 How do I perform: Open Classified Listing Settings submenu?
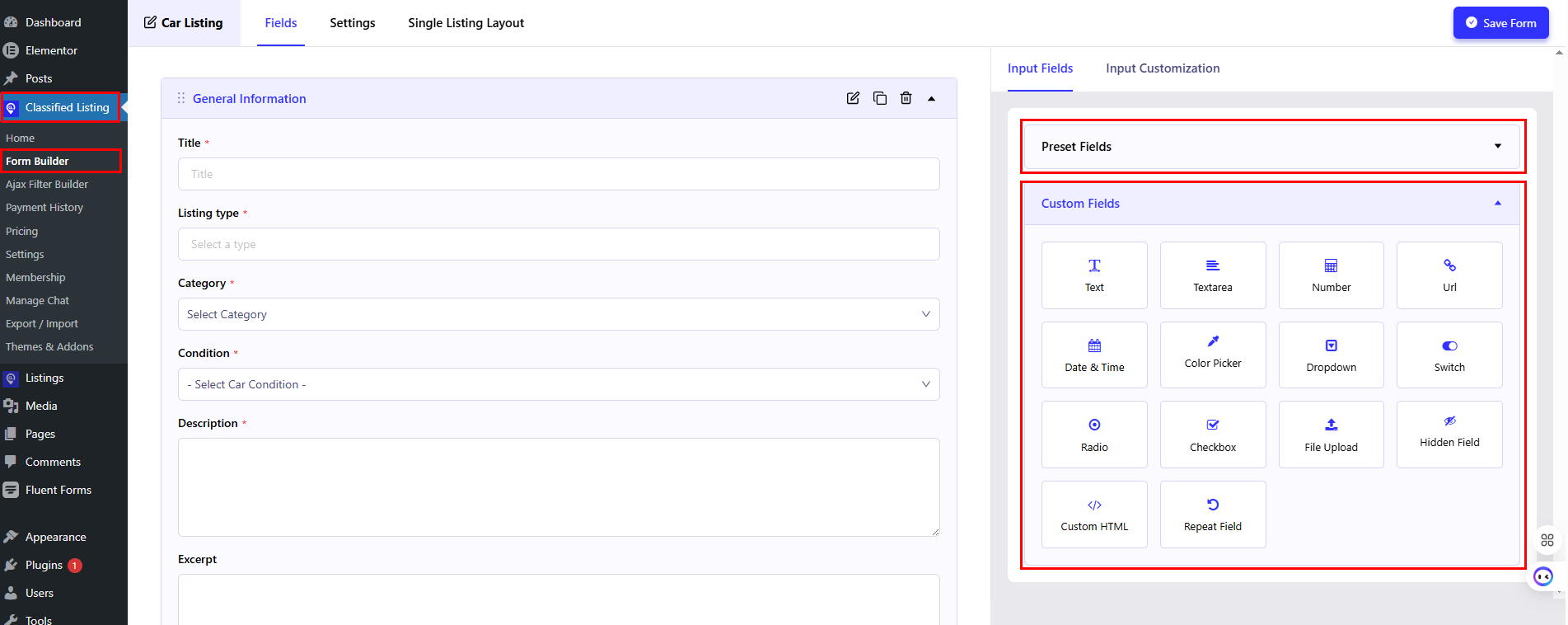[25, 254]
